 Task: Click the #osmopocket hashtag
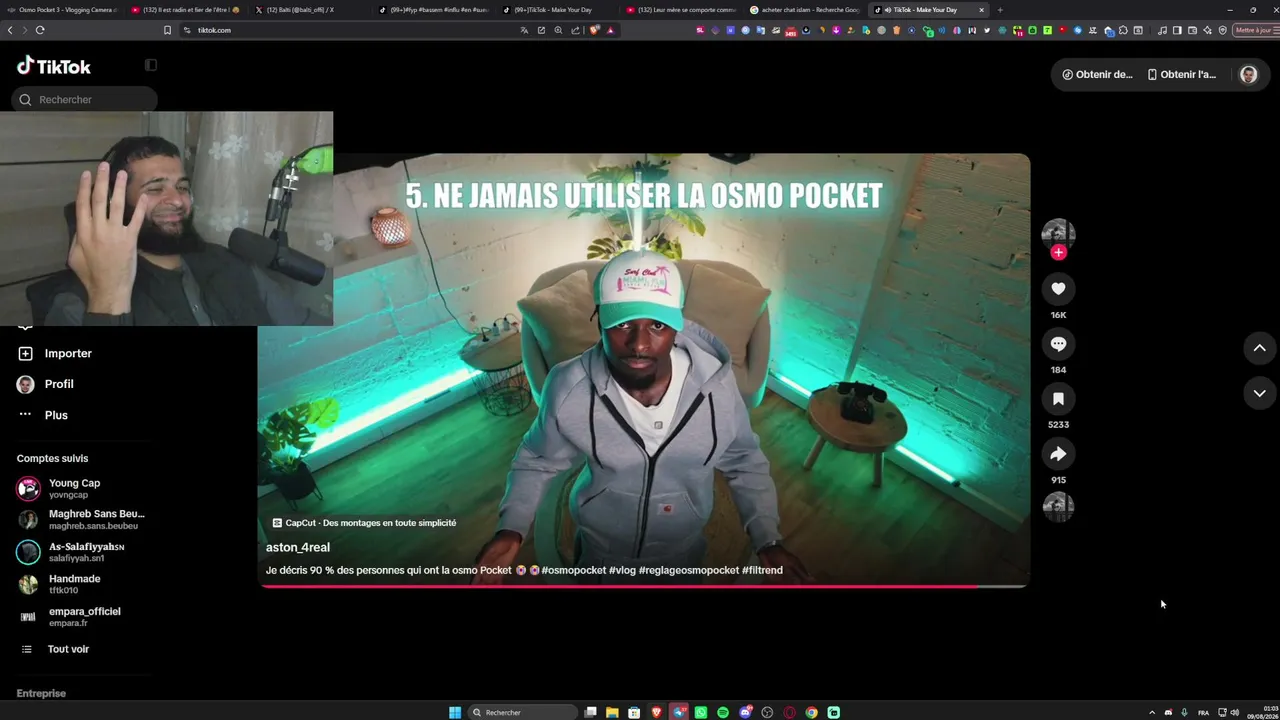point(574,570)
